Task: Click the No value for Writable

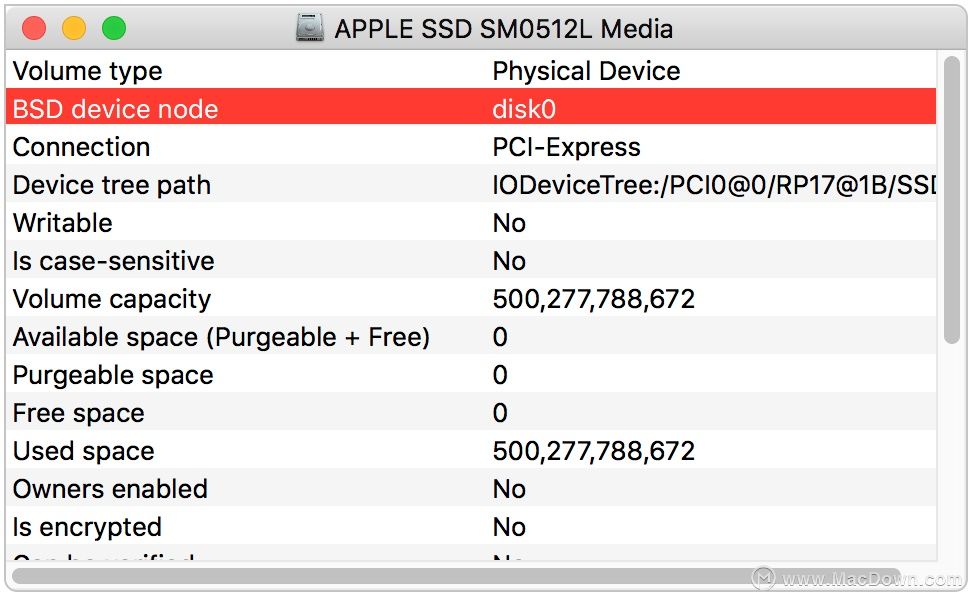Action: click(x=509, y=223)
